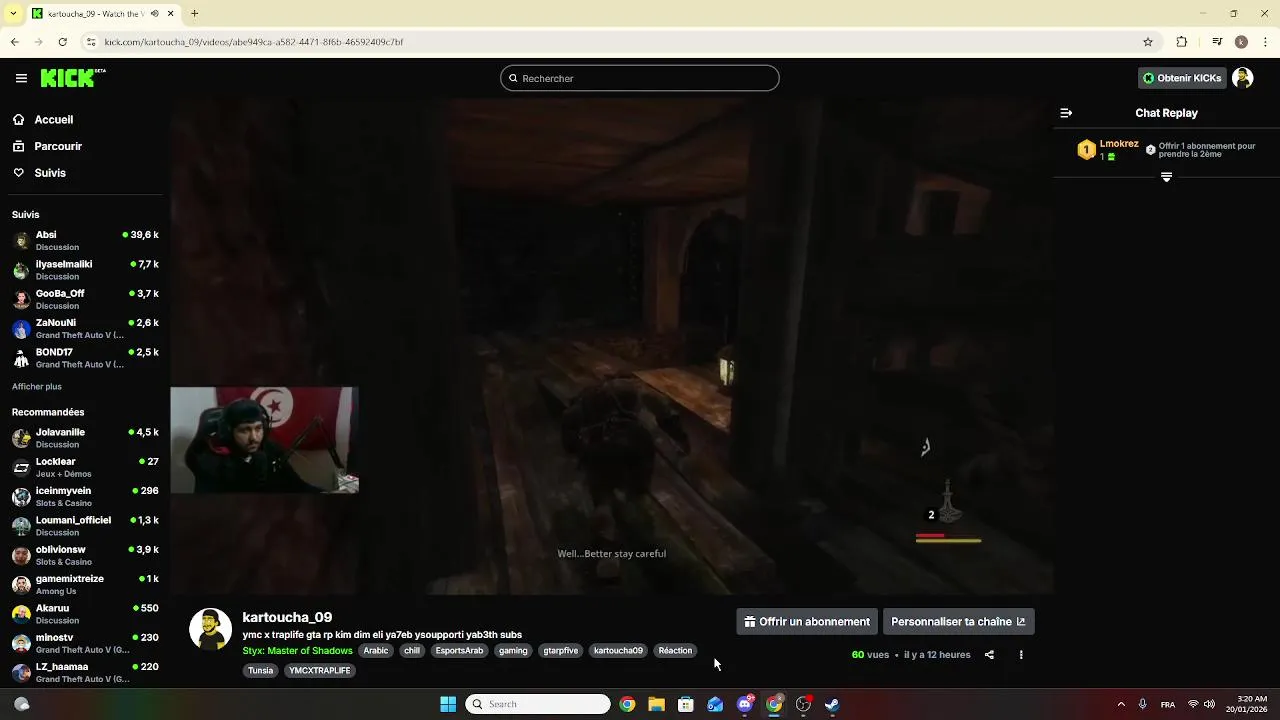Image resolution: width=1280 pixels, height=720 pixels.
Task: Click the Rechercher search field
Action: [640, 78]
